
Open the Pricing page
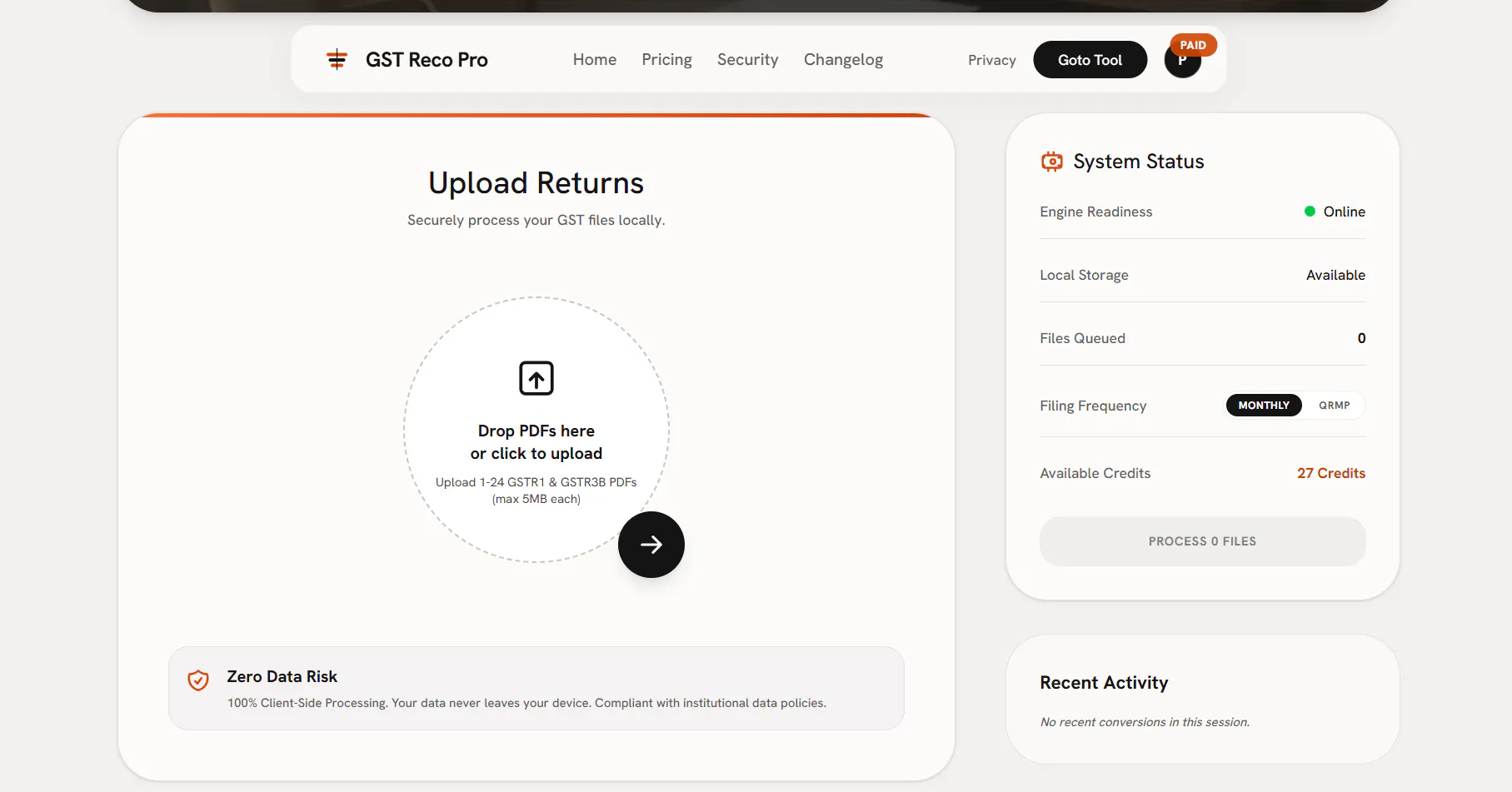pyautogui.click(x=666, y=60)
